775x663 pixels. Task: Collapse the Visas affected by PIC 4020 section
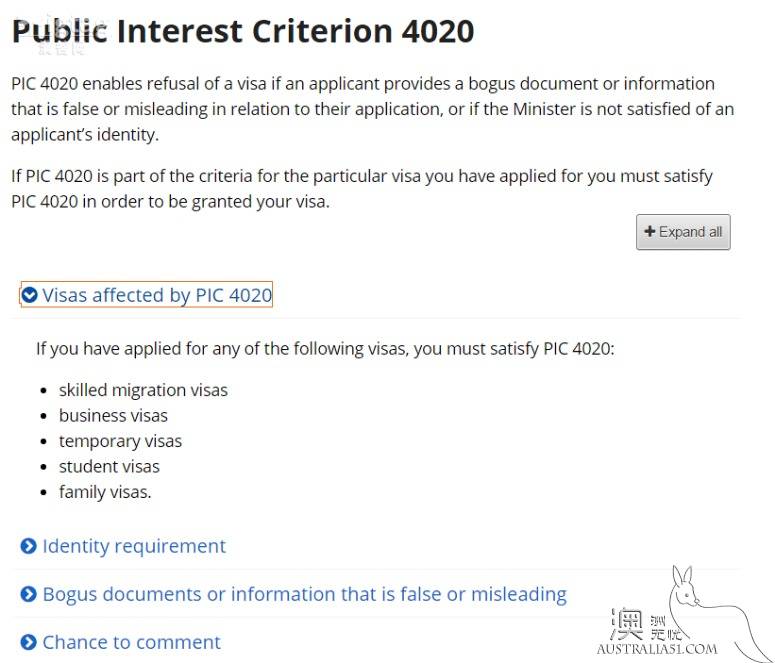pos(147,295)
